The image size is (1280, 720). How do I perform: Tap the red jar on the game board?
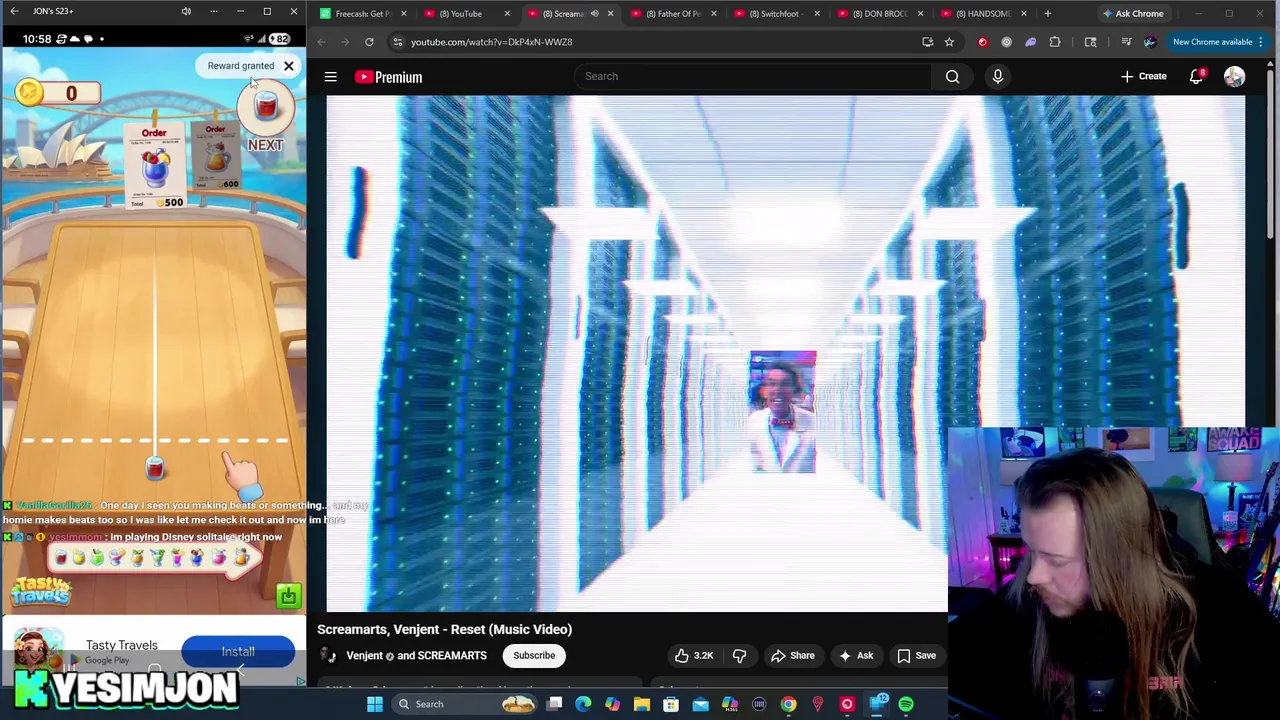[x=155, y=467]
